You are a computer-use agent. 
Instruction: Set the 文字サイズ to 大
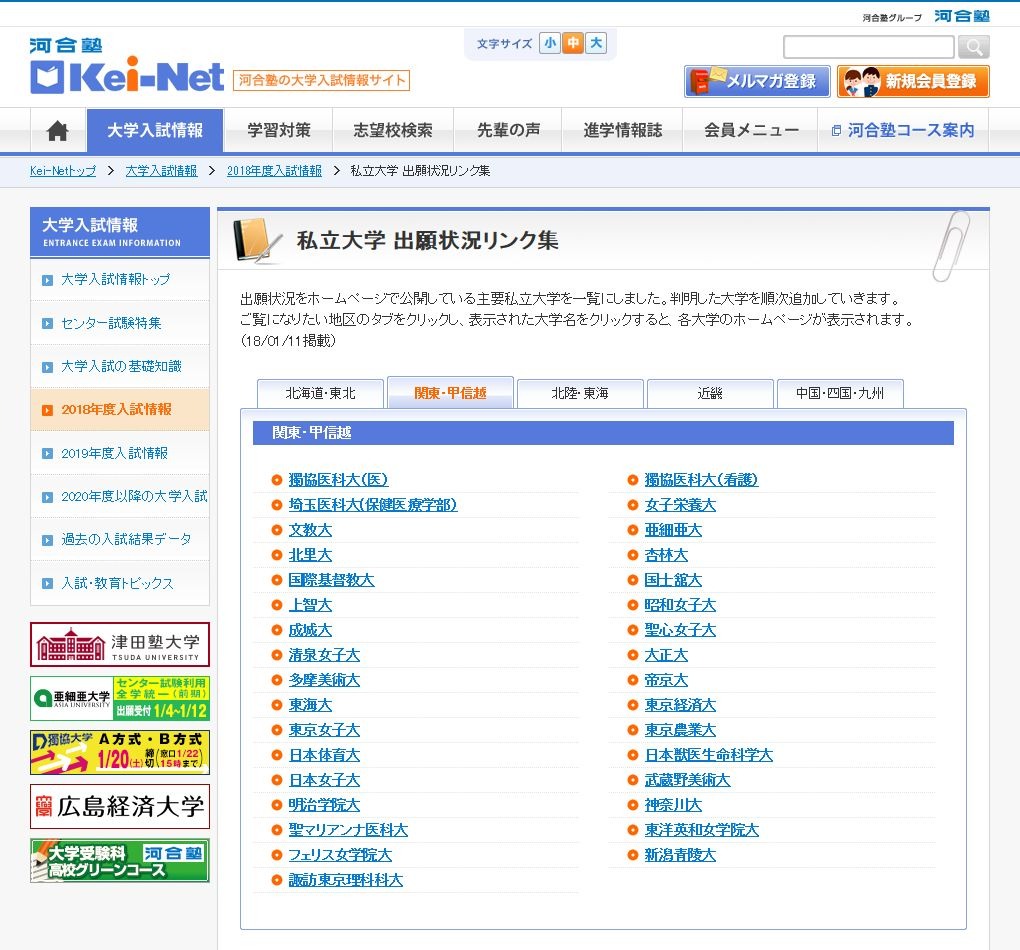tap(599, 44)
